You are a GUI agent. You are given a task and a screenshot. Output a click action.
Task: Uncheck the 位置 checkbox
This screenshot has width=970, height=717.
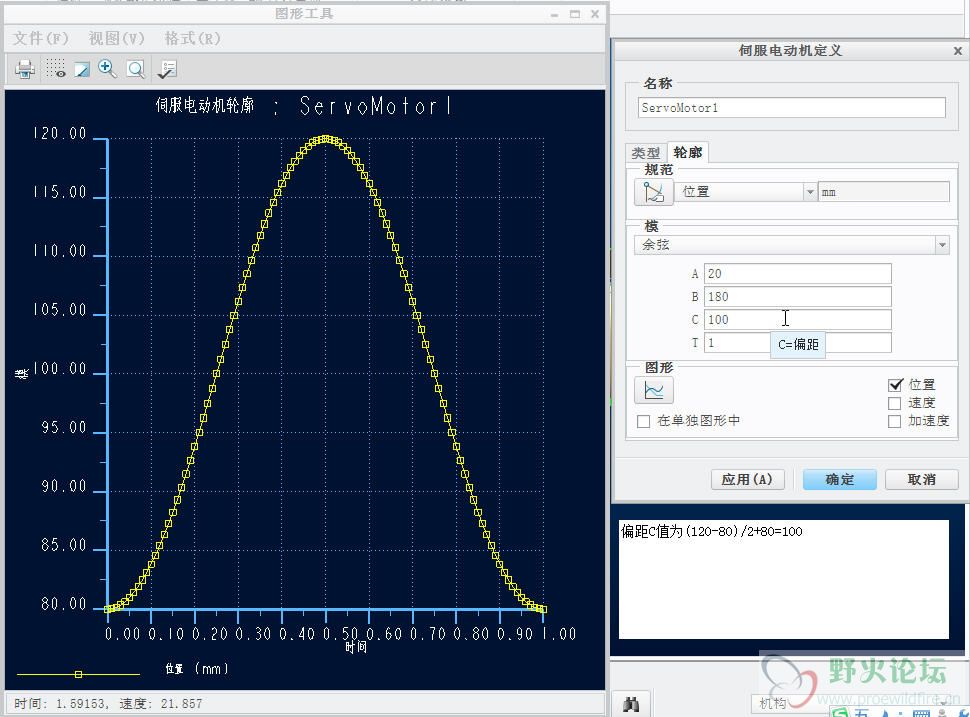click(x=895, y=385)
